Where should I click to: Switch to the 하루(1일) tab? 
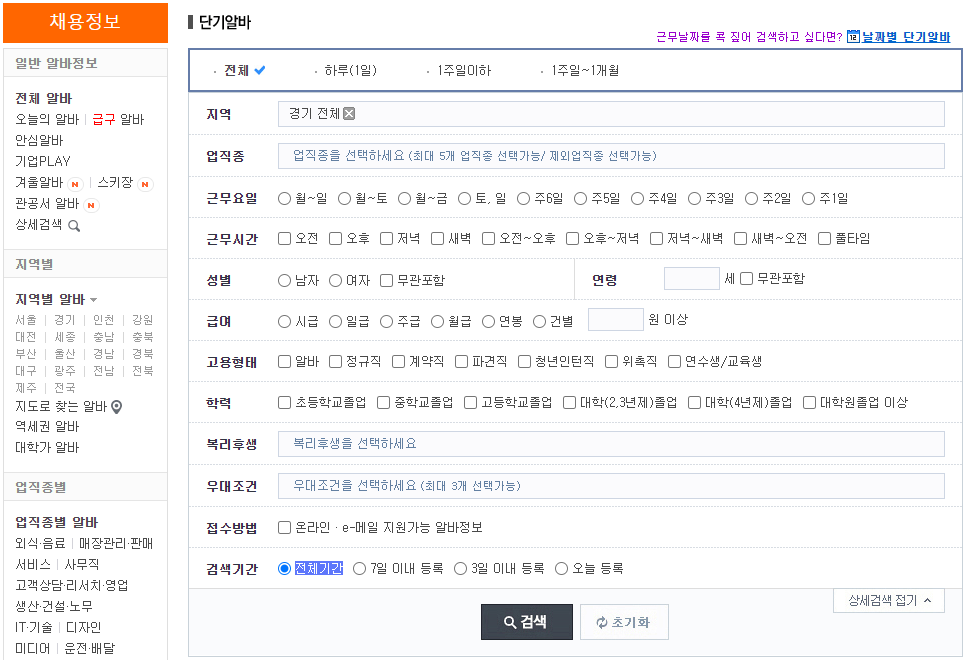[351, 71]
